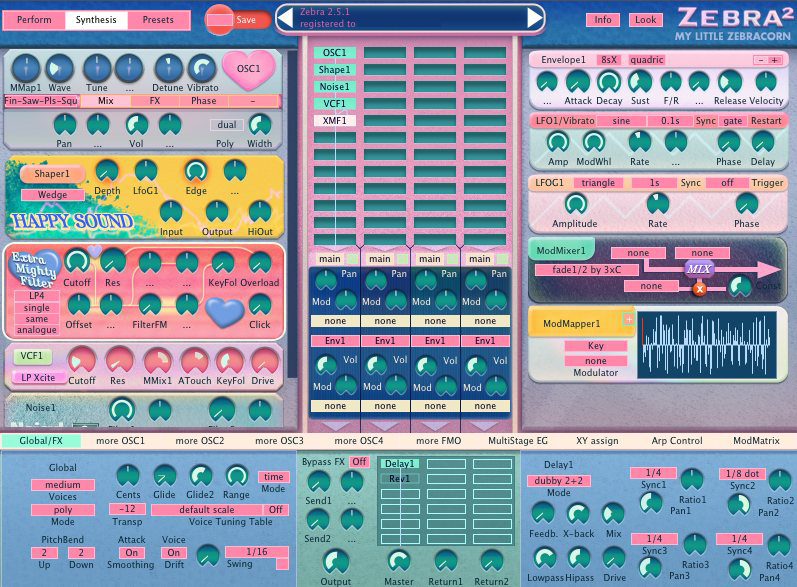Image resolution: width=797 pixels, height=587 pixels.
Task: Click the blue heart in Extra Mighty Filter
Action: click(225, 312)
